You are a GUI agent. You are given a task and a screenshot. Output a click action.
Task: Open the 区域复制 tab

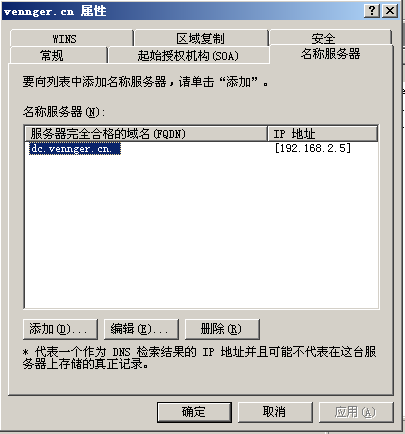pyautogui.click(x=201, y=38)
